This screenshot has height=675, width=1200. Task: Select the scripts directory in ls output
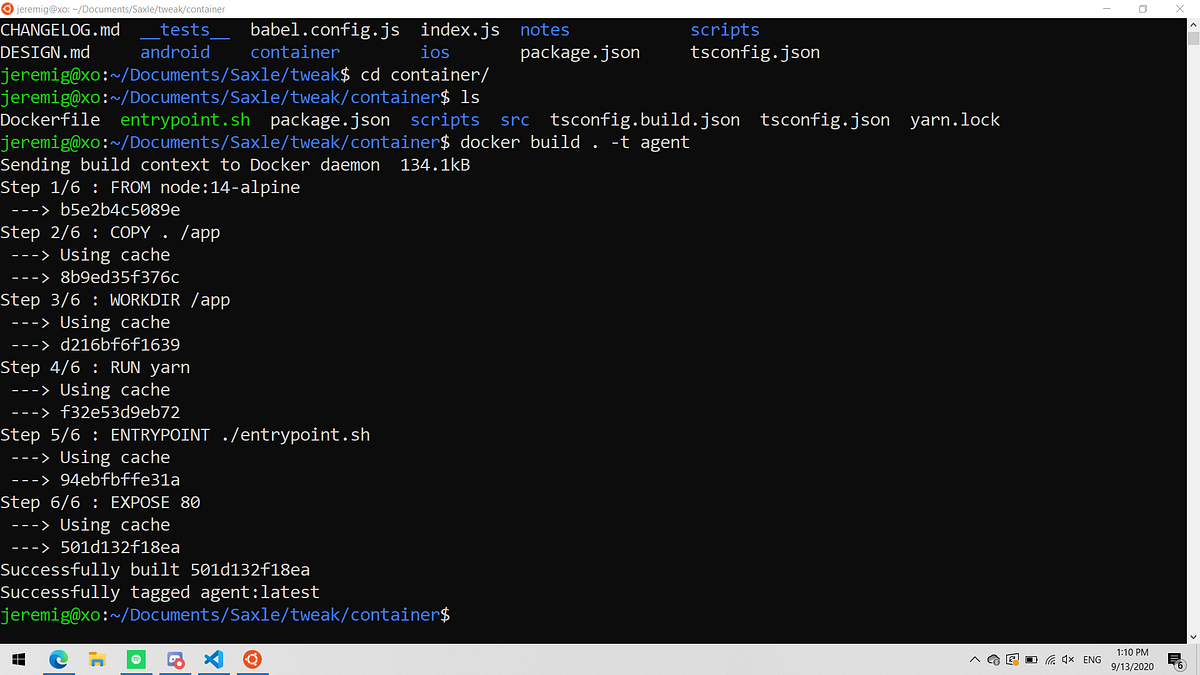click(x=444, y=119)
